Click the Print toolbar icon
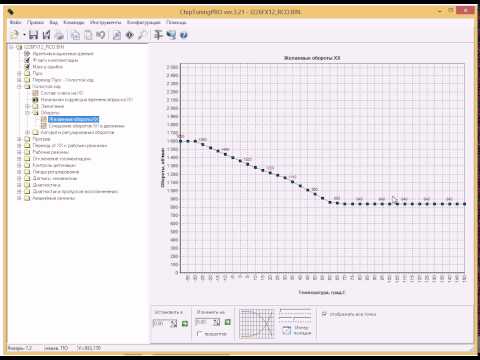 pyautogui.click(x=59, y=35)
